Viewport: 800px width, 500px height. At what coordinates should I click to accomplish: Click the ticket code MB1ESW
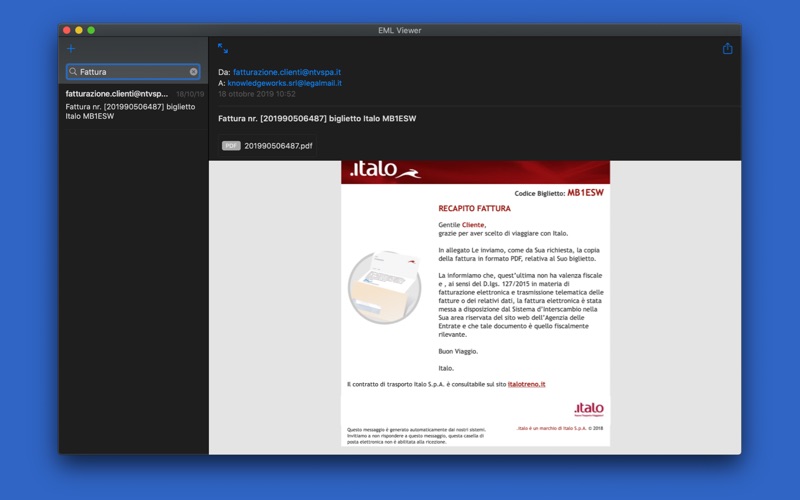tap(585, 193)
